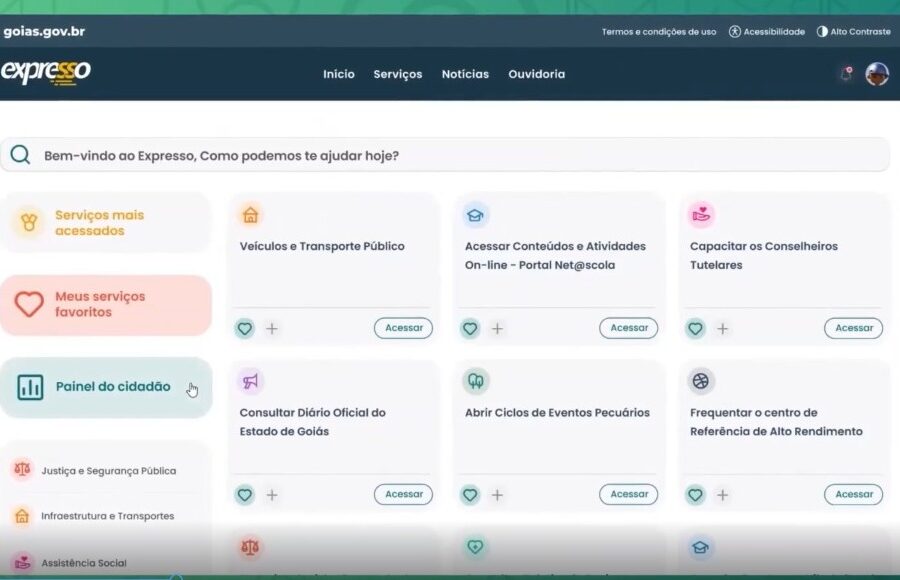The width and height of the screenshot is (900, 580).
Task: Click the Veículos e Transporte Público title
Action: tap(322, 246)
